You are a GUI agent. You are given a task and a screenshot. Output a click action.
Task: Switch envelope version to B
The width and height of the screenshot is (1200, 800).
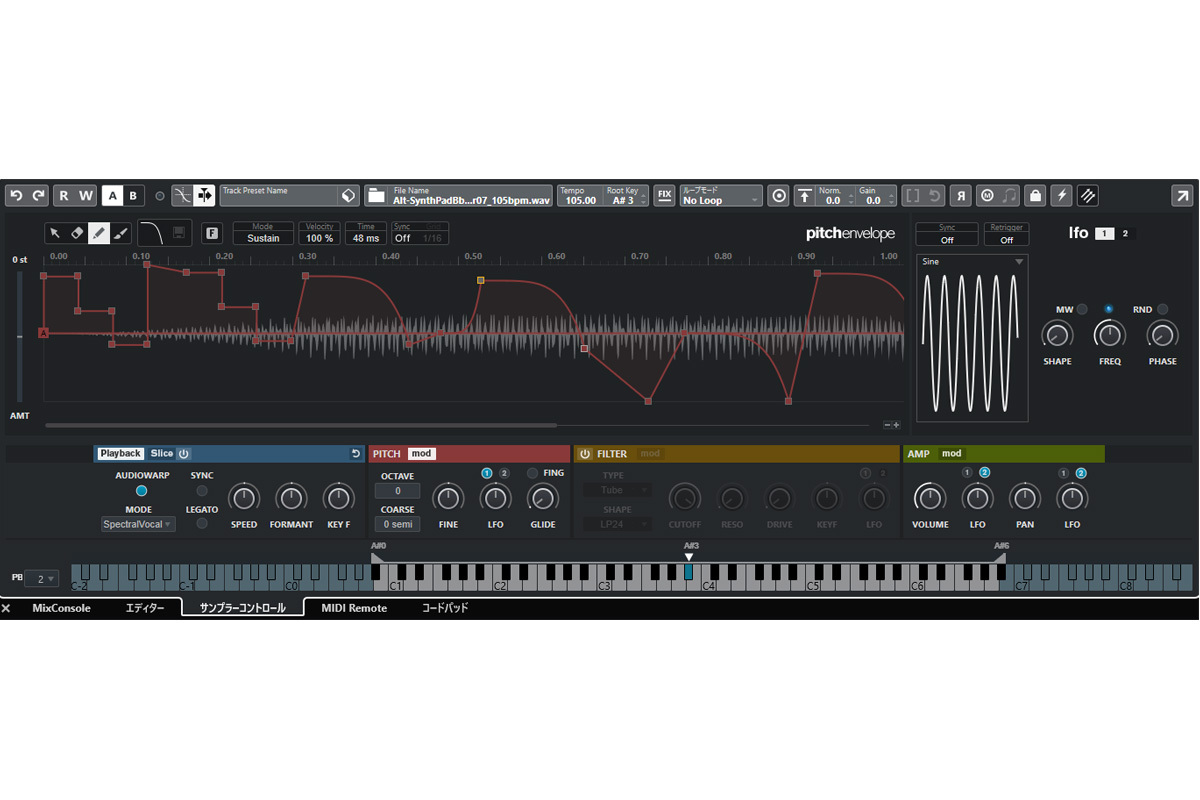coord(131,195)
